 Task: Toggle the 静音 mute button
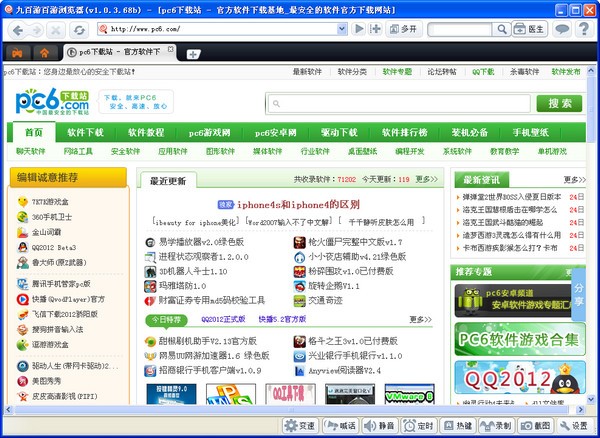click(379, 425)
